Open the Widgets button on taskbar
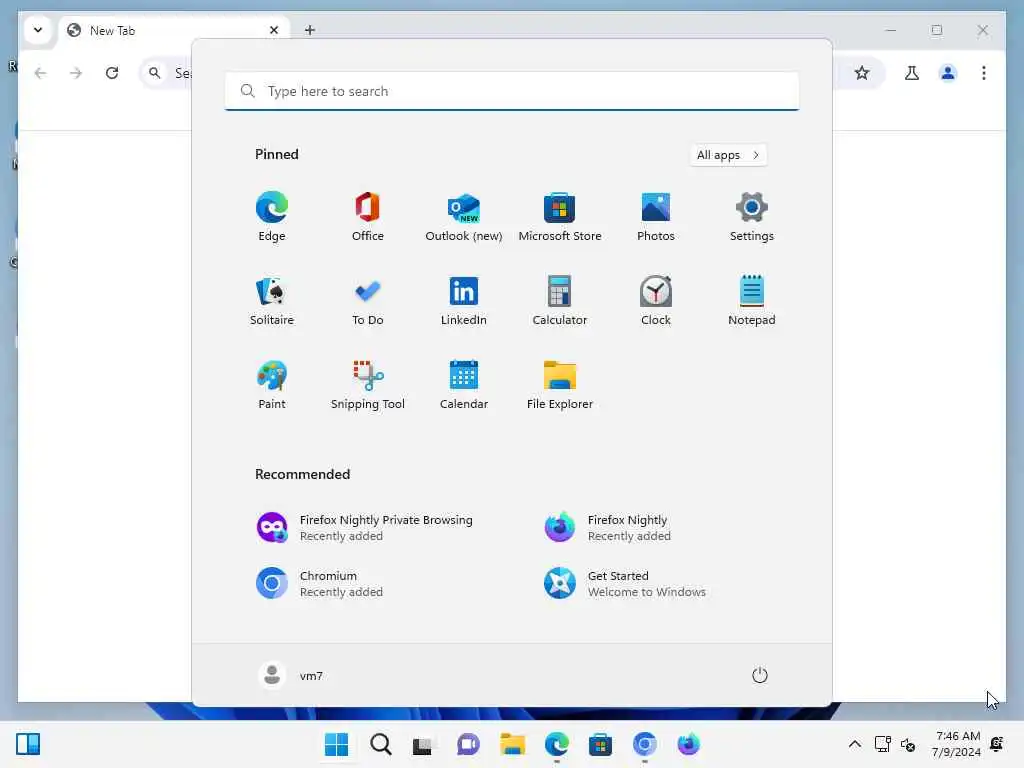The width and height of the screenshot is (1024, 768). tap(28, 744)
